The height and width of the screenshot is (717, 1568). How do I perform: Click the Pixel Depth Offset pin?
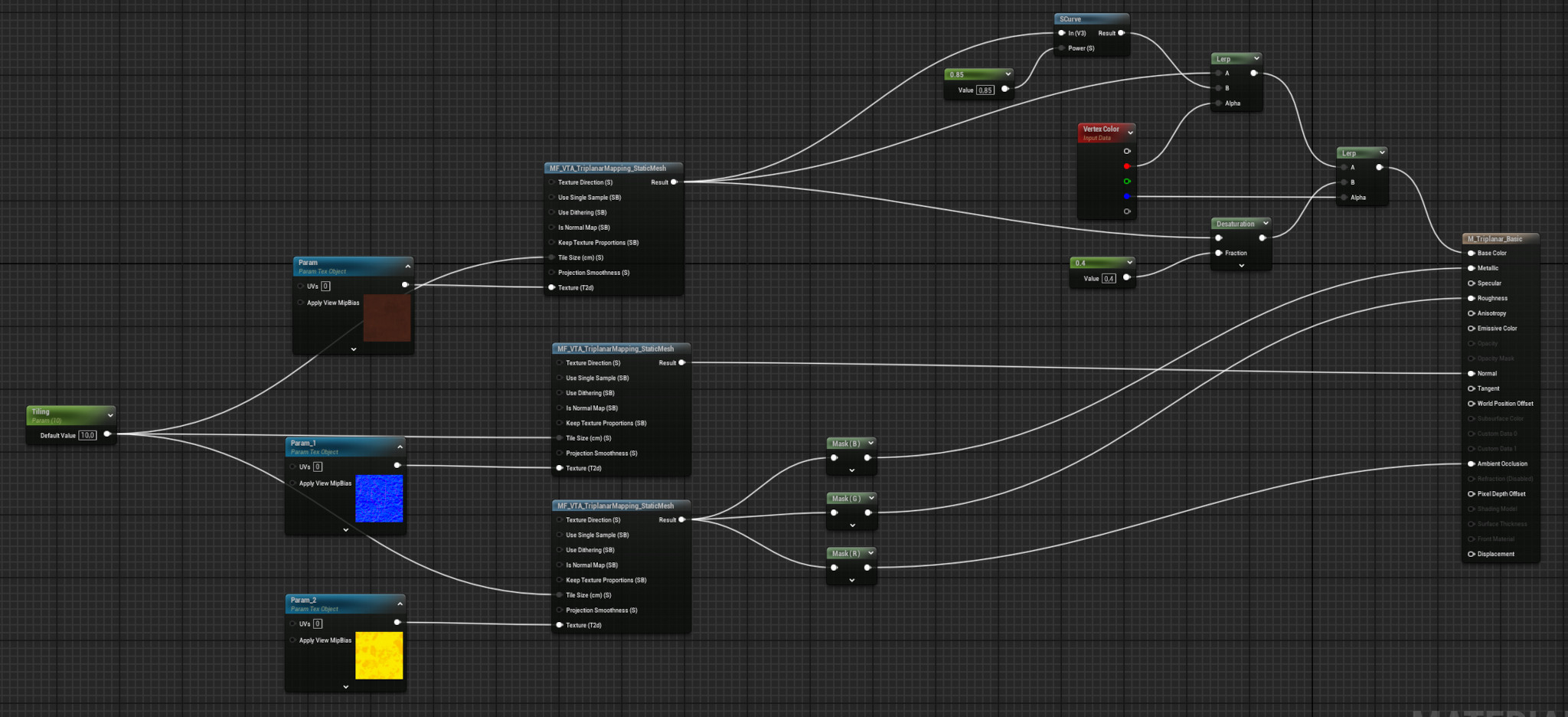point(1471,494)
